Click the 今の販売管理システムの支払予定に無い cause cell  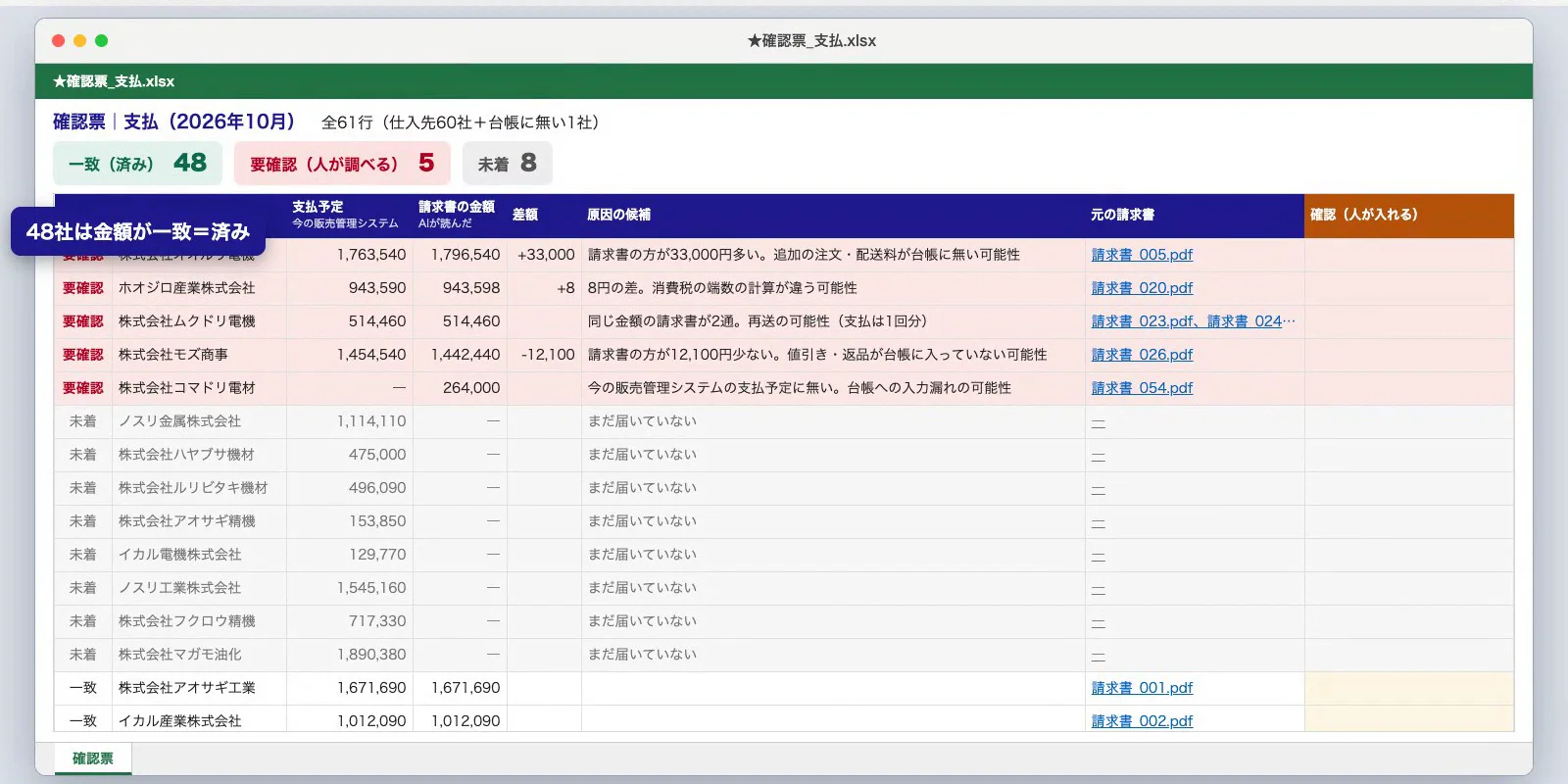[x=833, y=388]
